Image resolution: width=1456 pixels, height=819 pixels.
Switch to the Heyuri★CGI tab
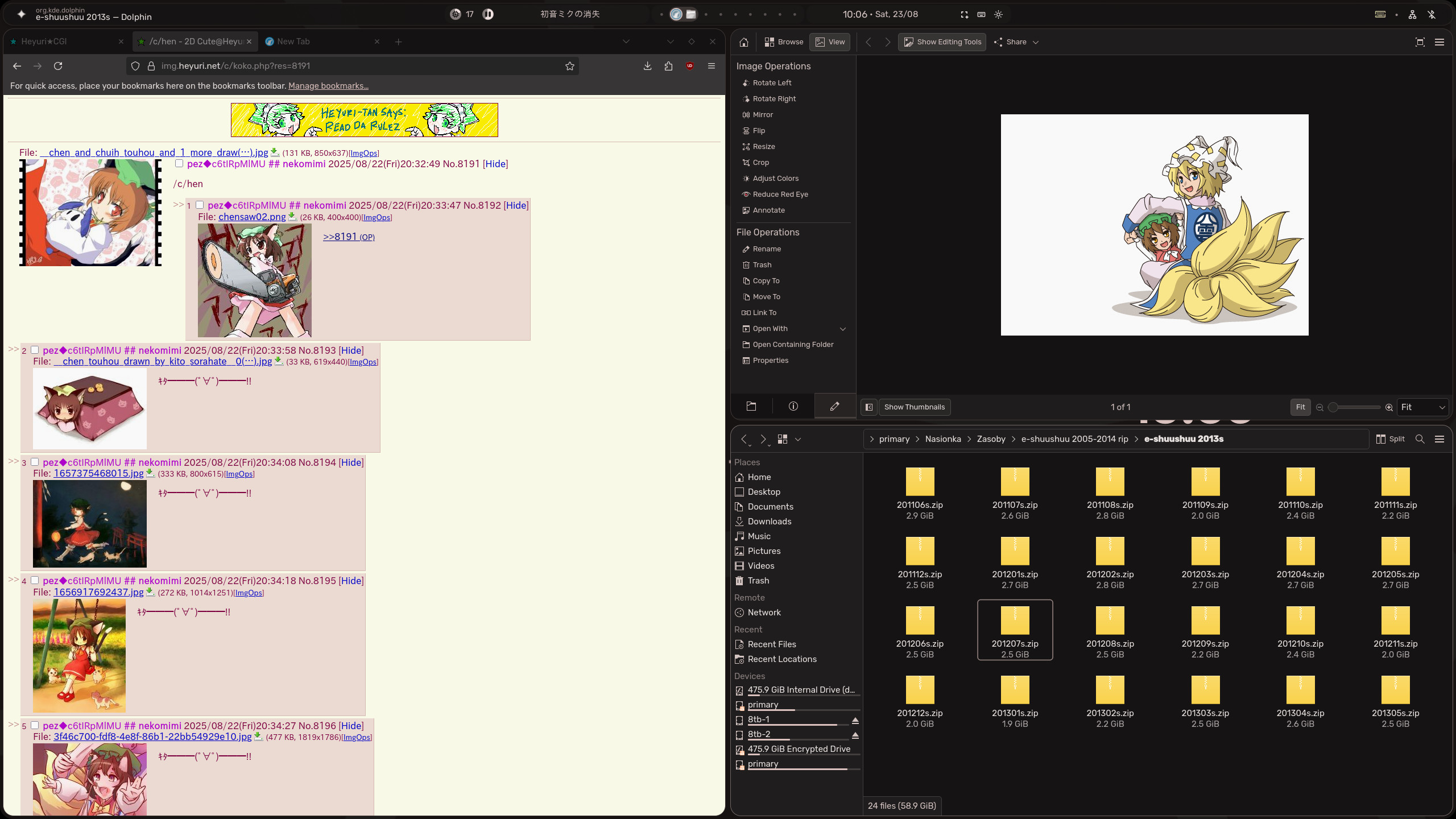pyautogui.click(x=67, y=42)
